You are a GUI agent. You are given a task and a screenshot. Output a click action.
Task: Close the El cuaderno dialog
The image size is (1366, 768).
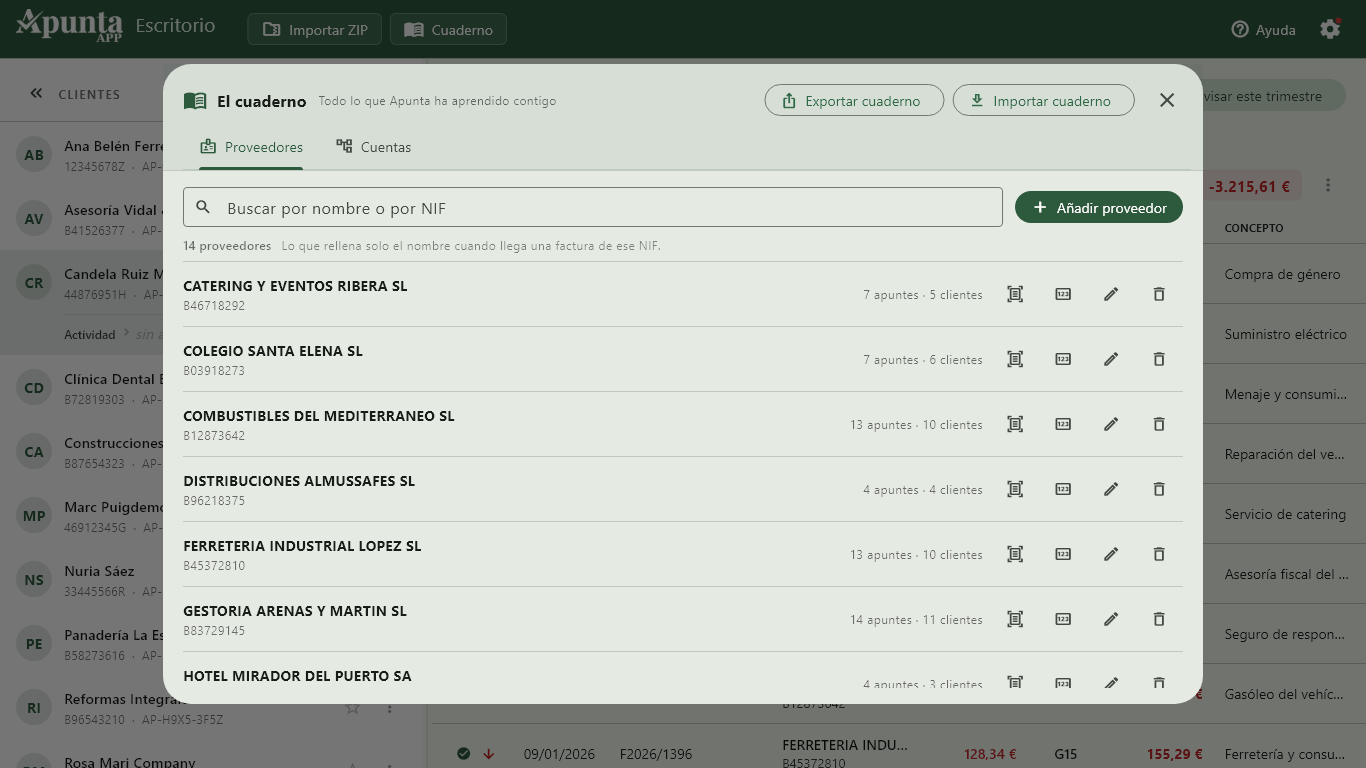[x=1167, y=100]
